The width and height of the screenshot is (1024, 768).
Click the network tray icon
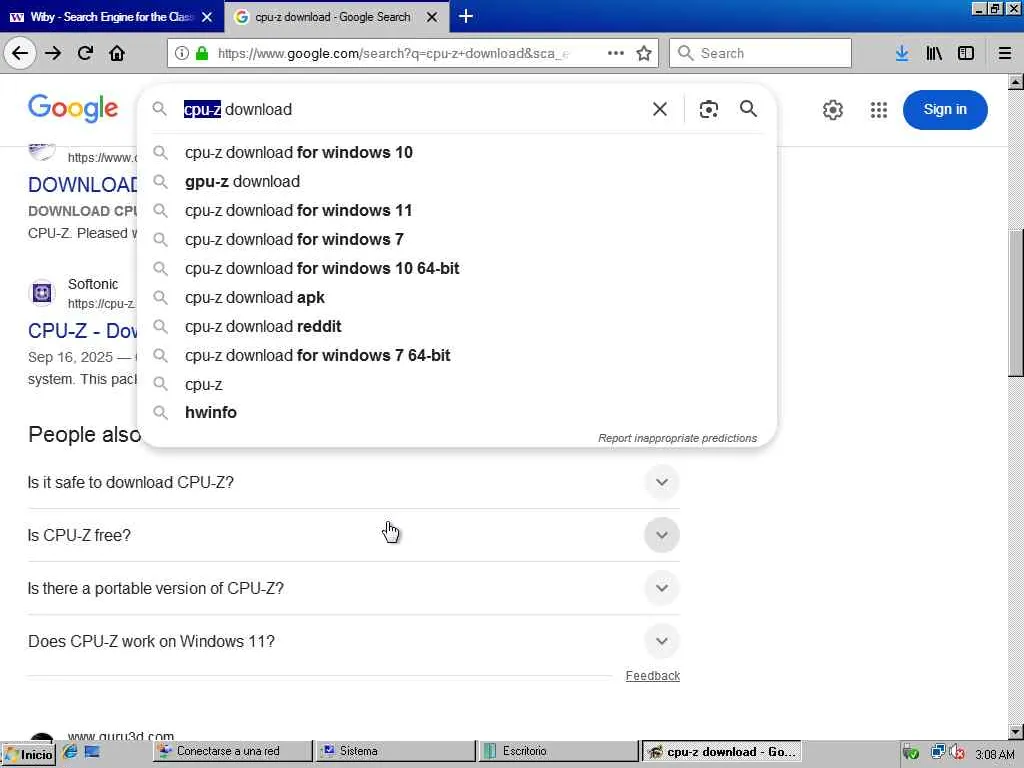click(938, 753)
